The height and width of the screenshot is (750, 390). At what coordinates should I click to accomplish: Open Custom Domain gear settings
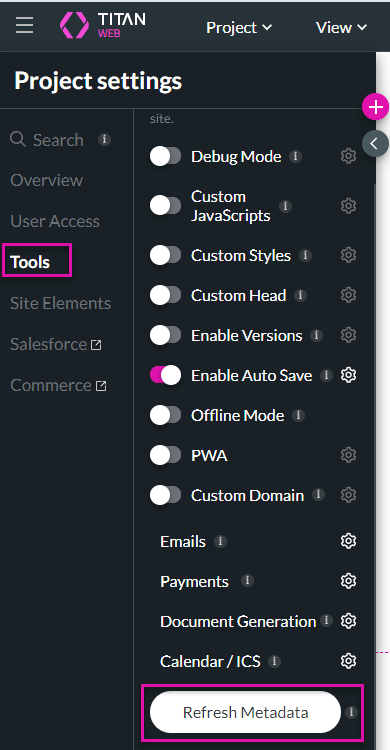pyautogui.click(x=348, y=495)
